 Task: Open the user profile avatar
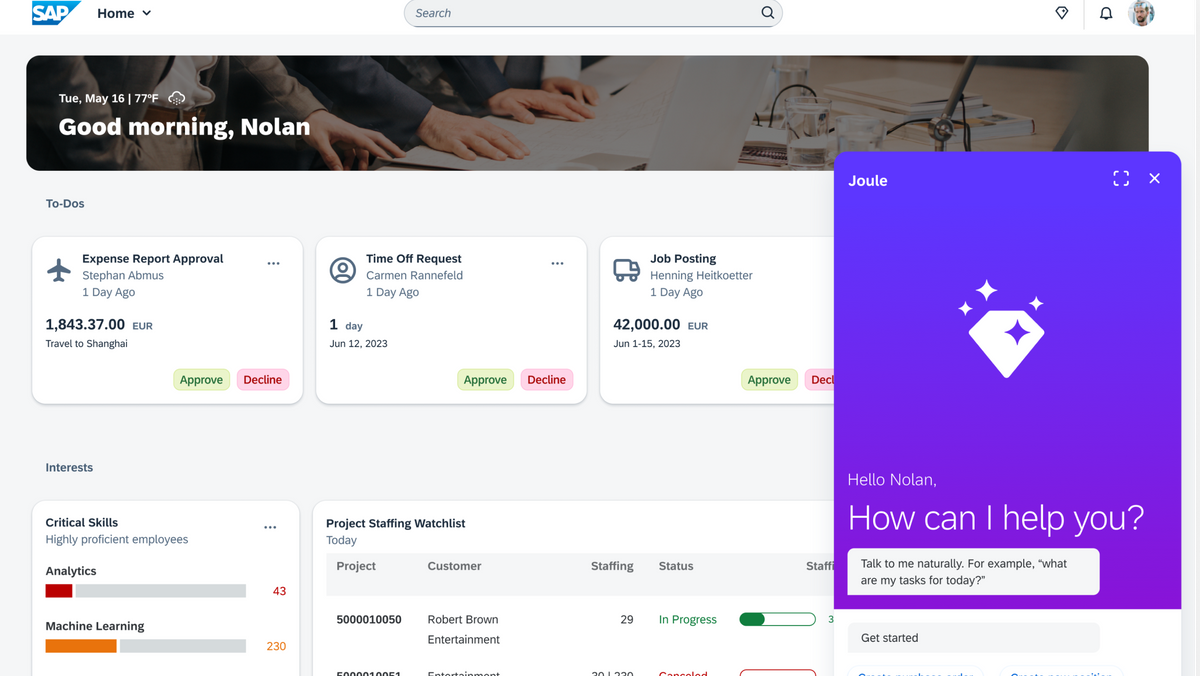pos(1141,13)
